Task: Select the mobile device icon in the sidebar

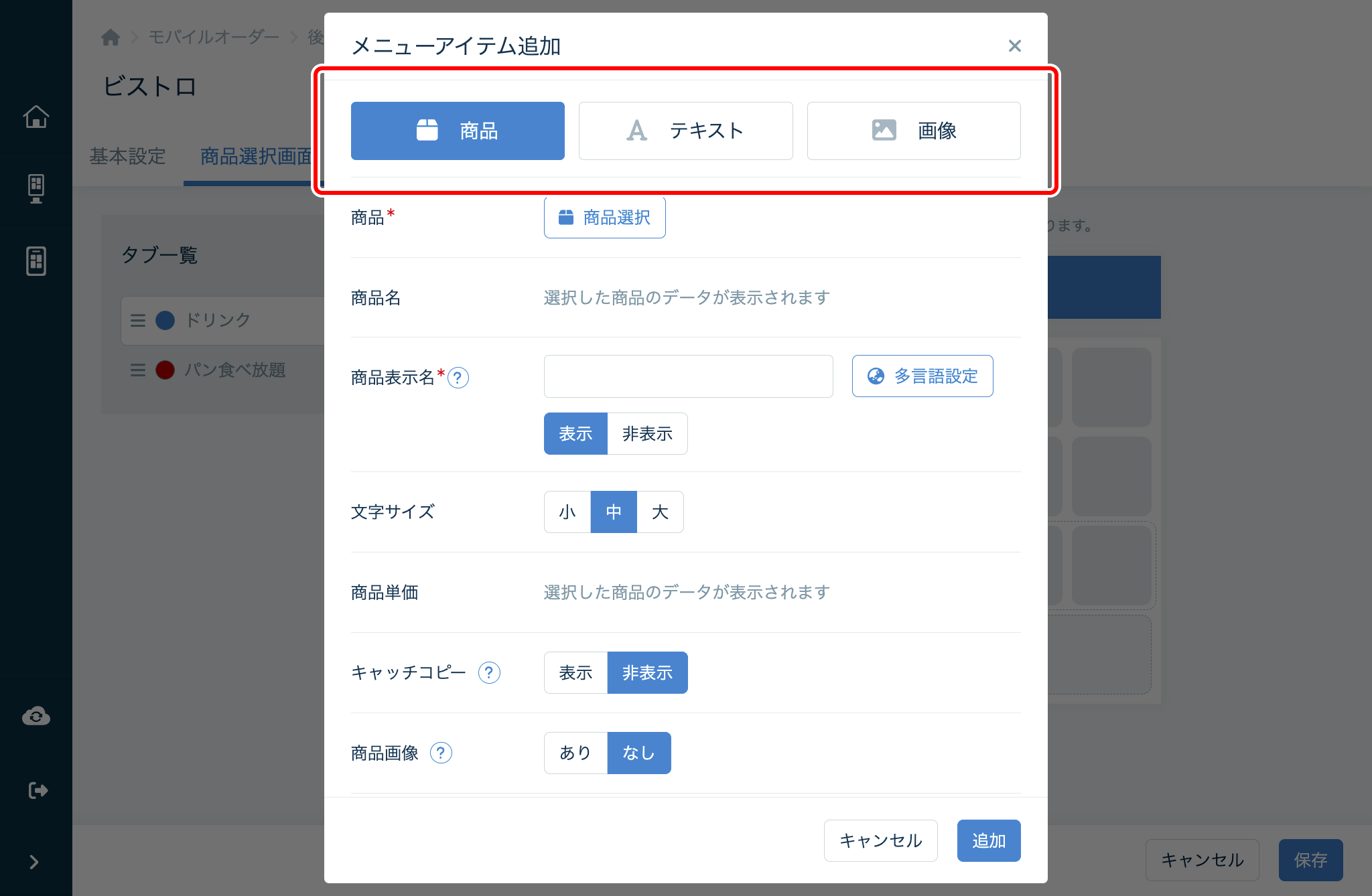Action: tap(36, 261)
